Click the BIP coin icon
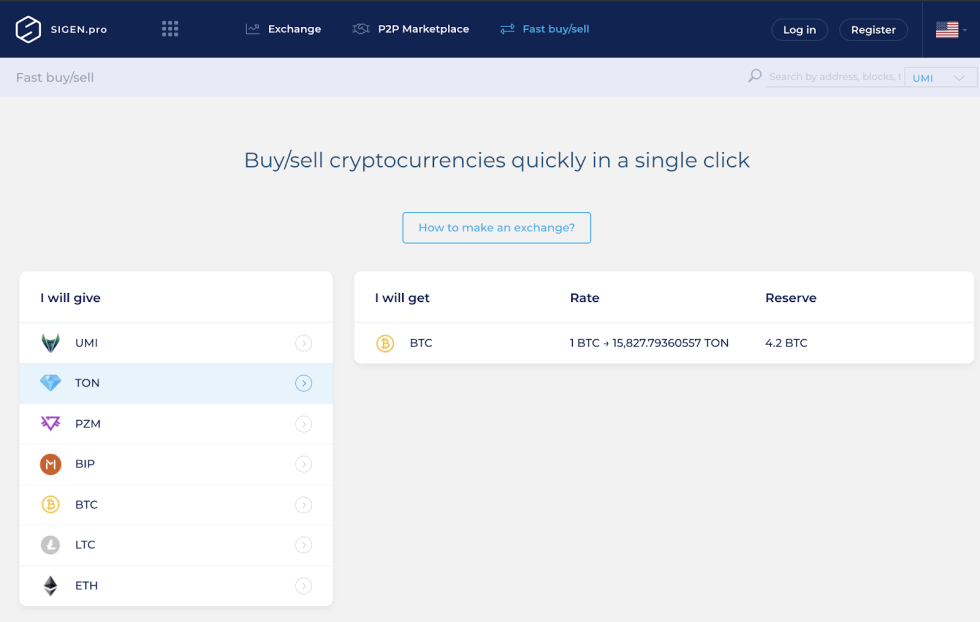 pos(50,464)
